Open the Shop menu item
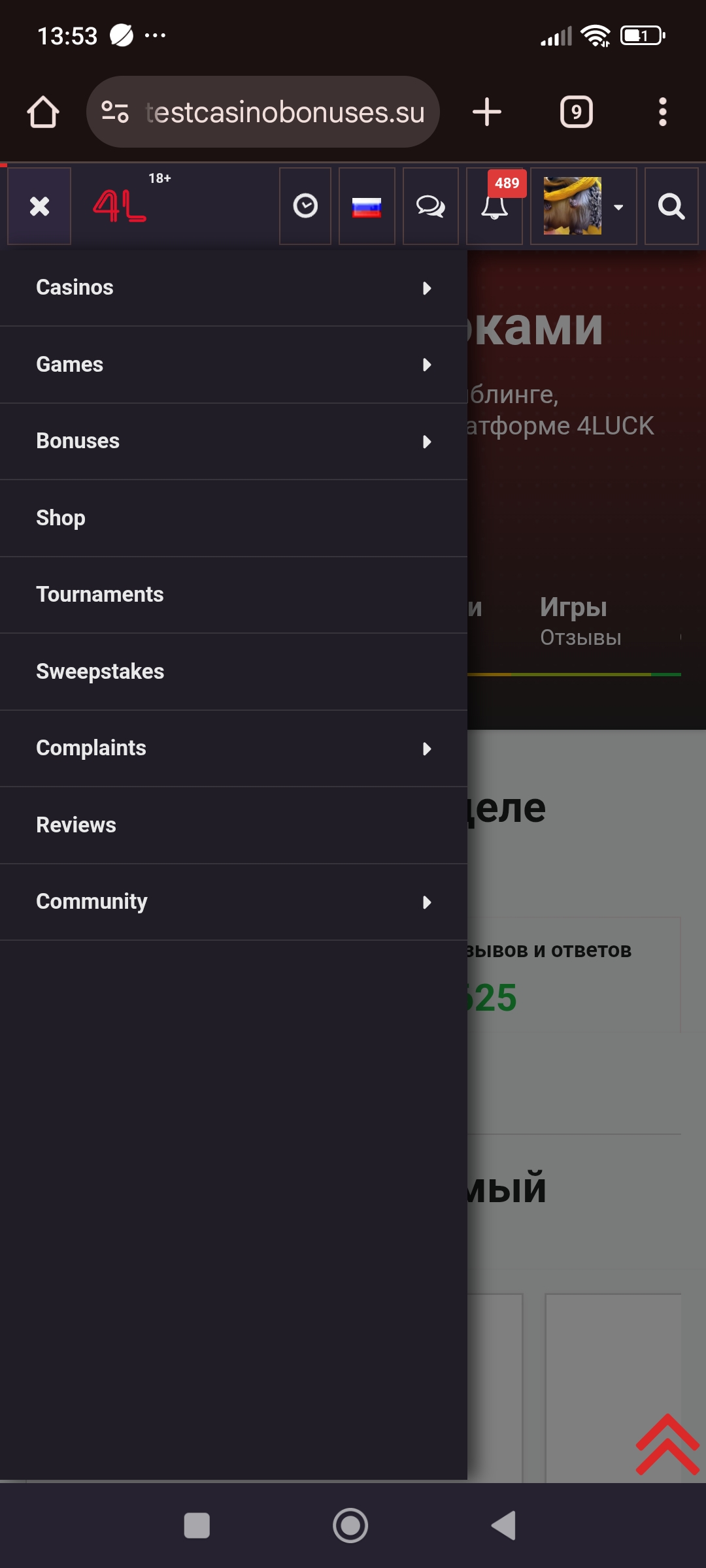The image size is (706, 1568). (x=61, y=518)
